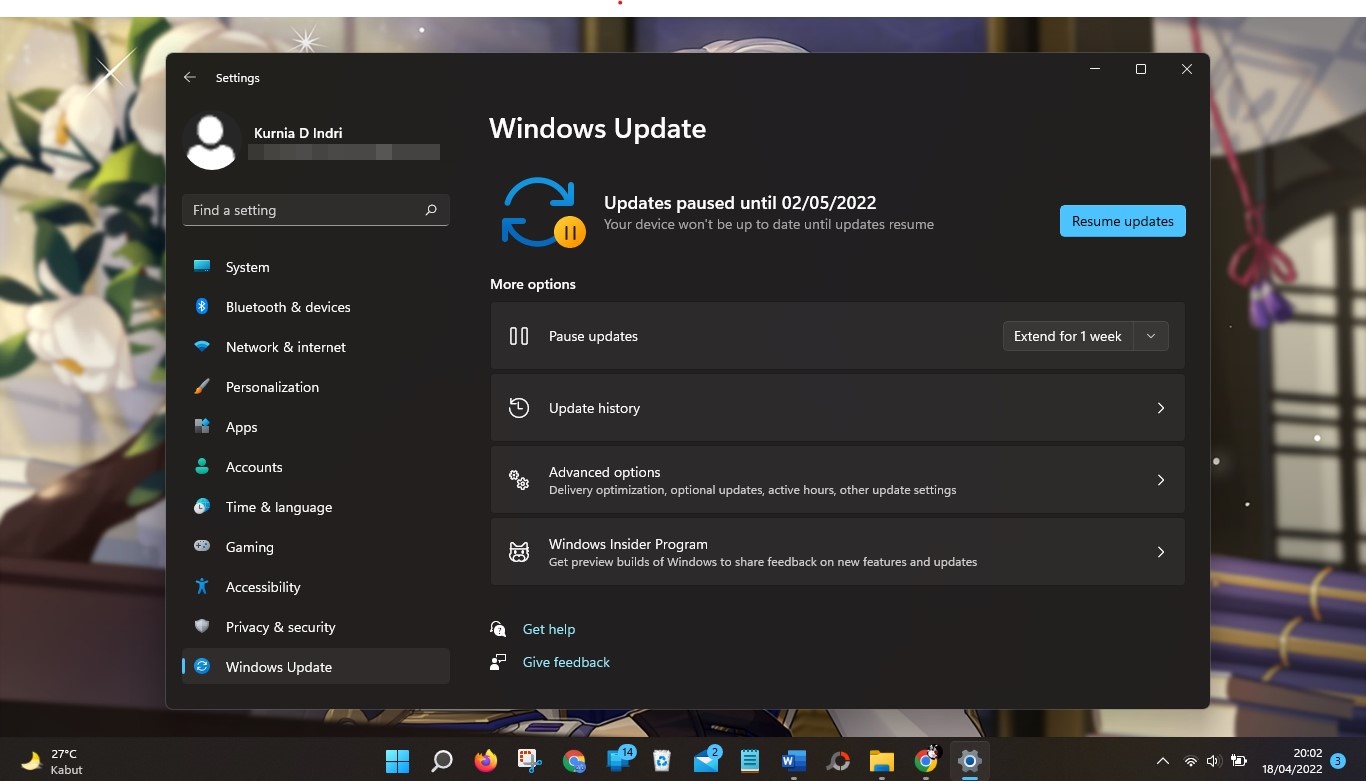The height and width of the screenshot is (781, 1366).
Task: Go to Network & internet settings
Action: (316, 347)
